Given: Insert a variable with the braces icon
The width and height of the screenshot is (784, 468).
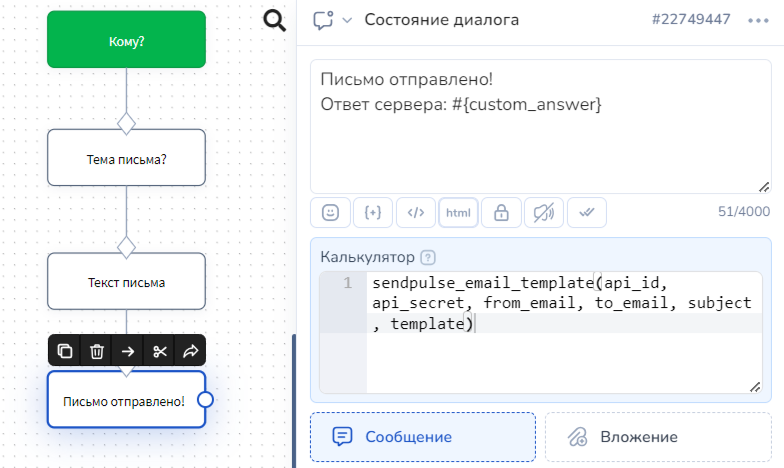Looking at the screenshot, I should [373, 212].
